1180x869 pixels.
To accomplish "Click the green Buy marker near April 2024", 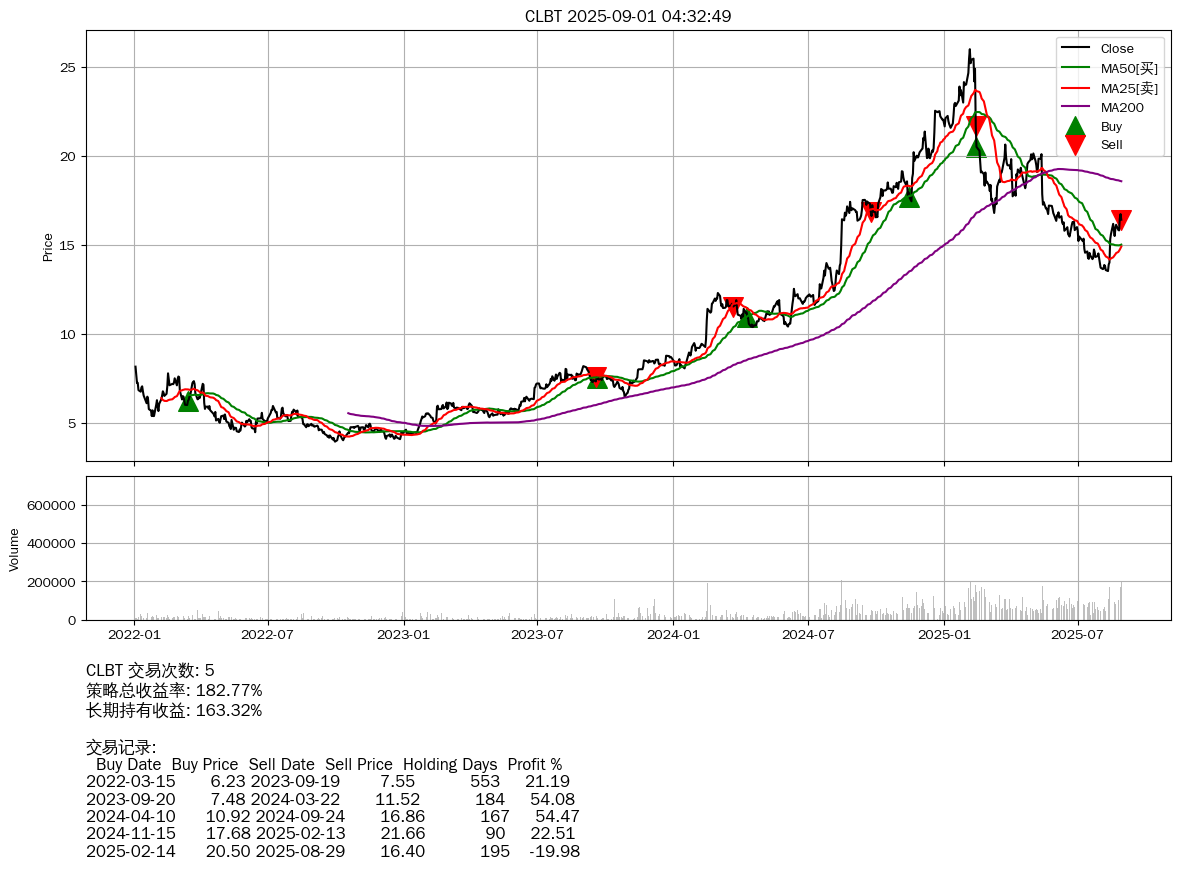I will (747, 318).
